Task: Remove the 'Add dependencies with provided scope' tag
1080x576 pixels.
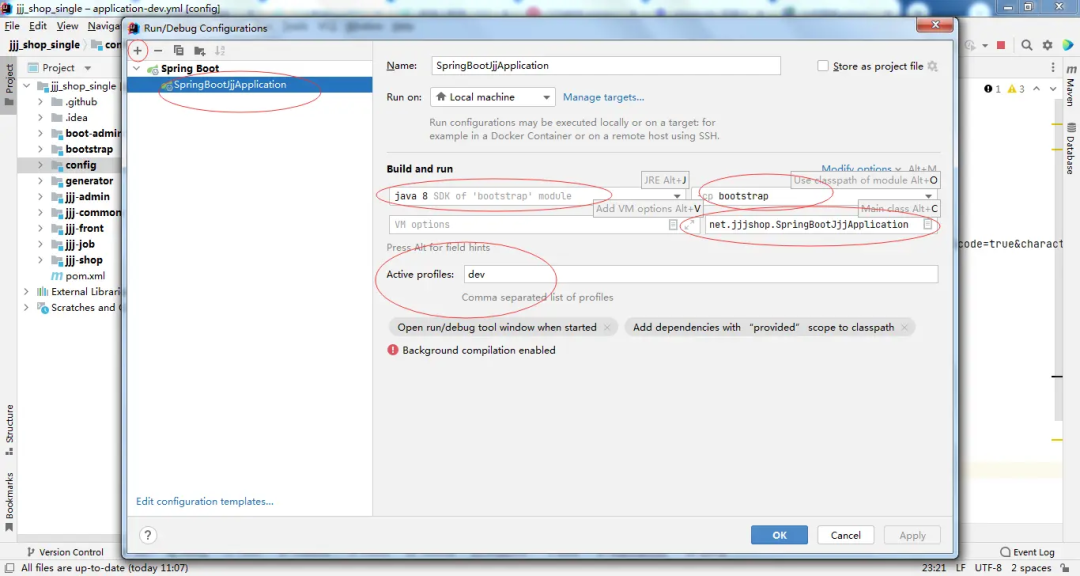Action: (904, 327)
